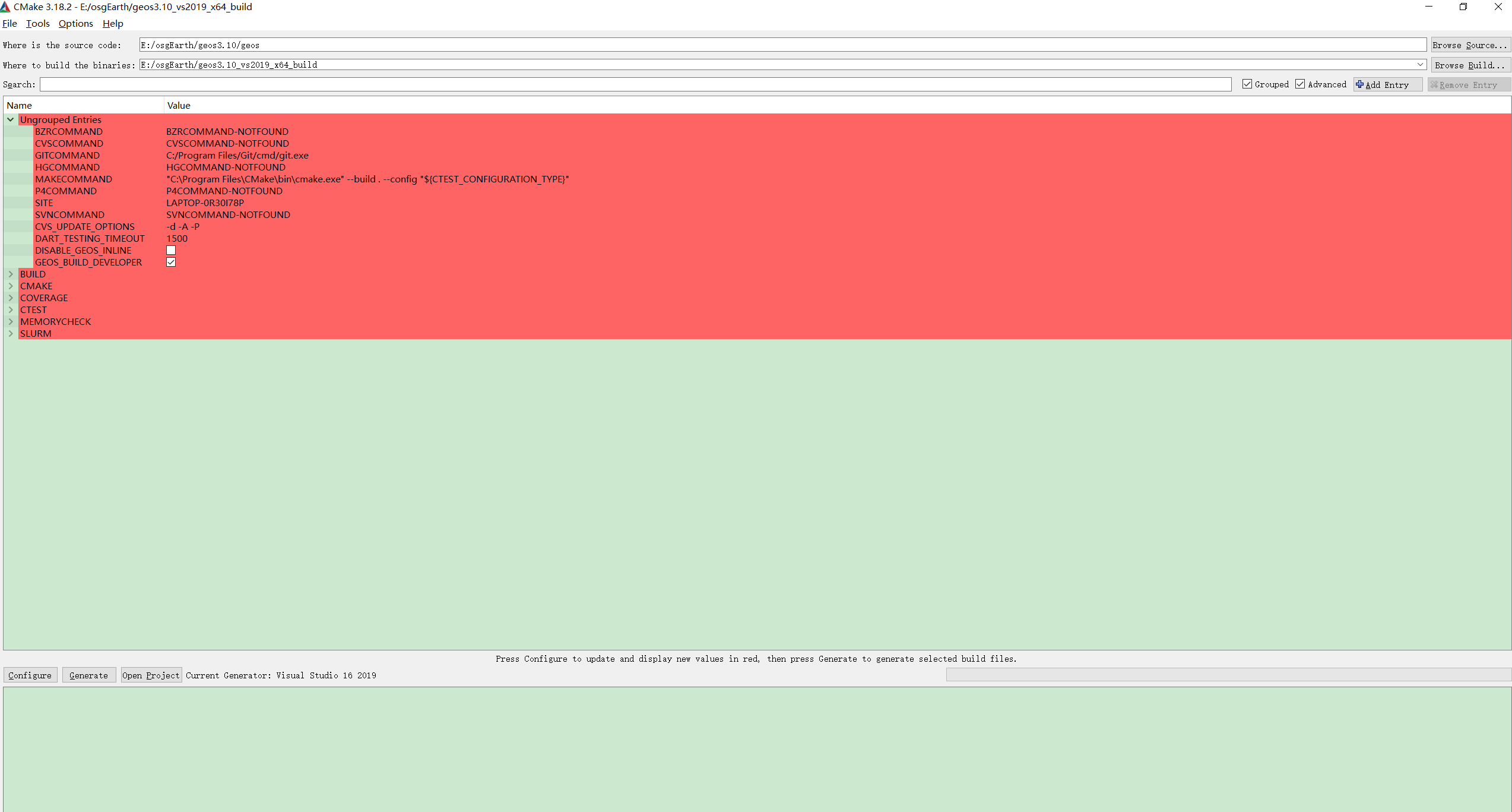The width and height of the screenshot is (1512, 812).
Task: Expand the MEMORYCHECK group
Action: point(11,321)
